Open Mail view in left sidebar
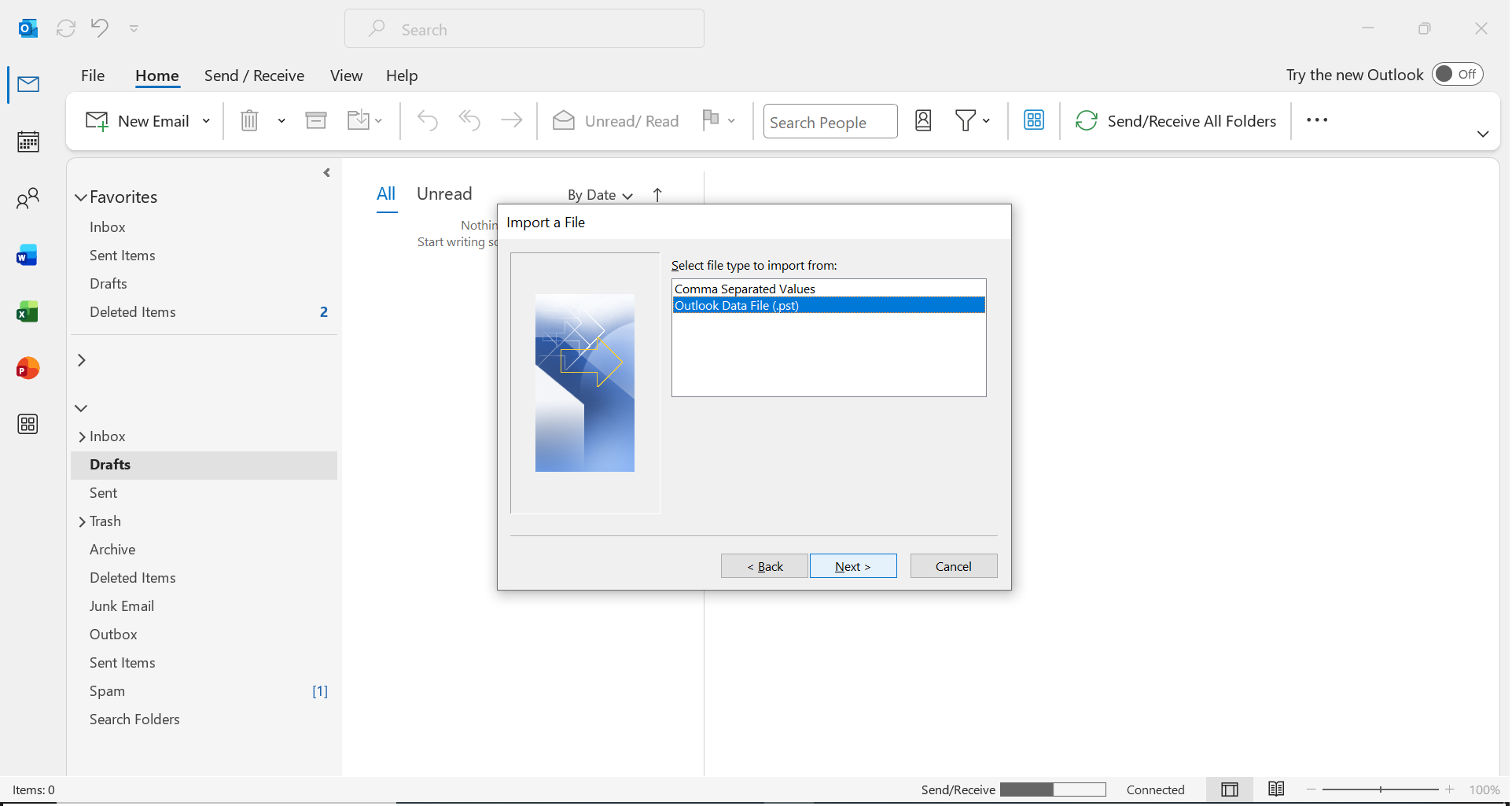1512x806 pixels. [x=28, y=84]
